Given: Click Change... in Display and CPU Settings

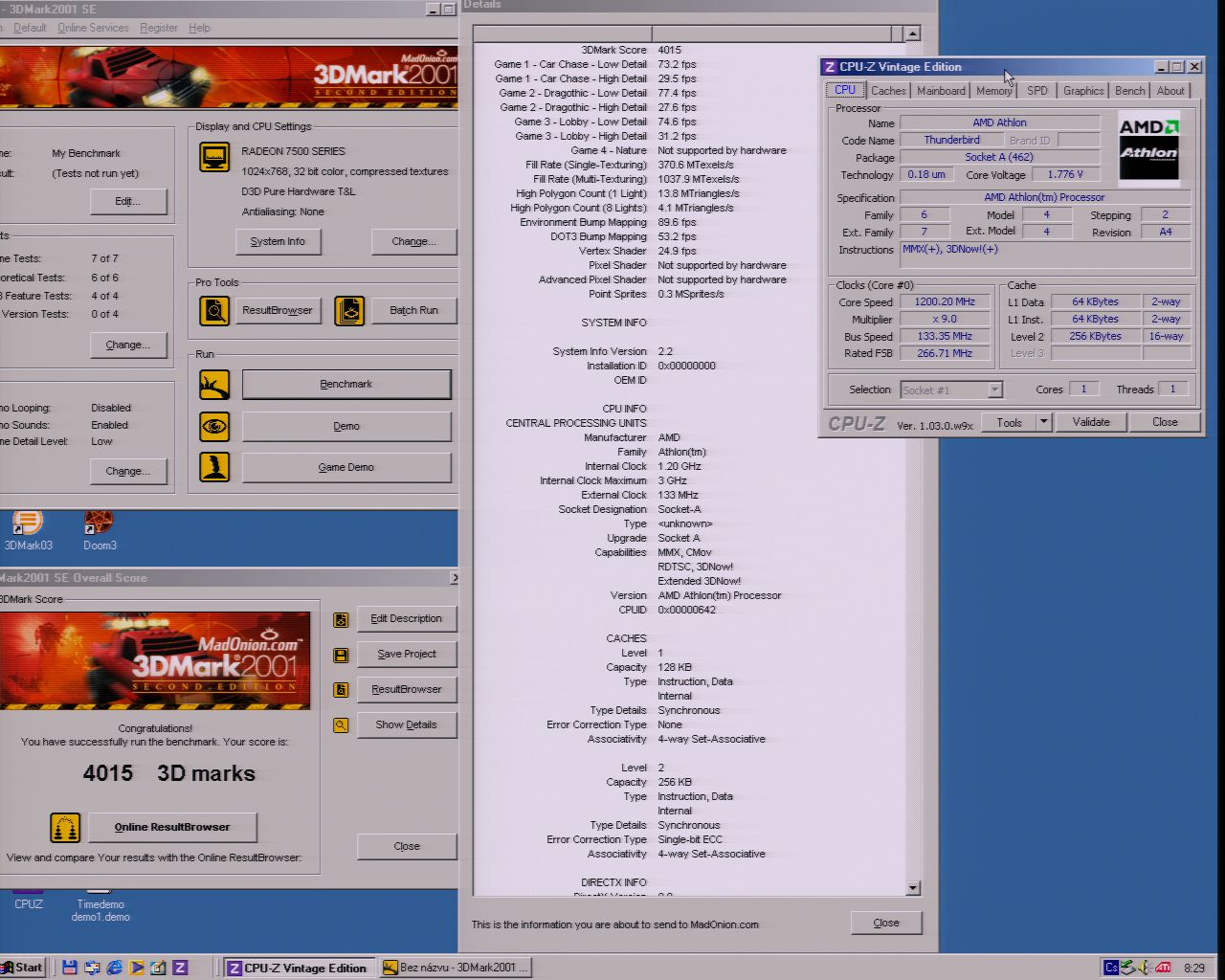Looking at the screenshot, I should click(413, 242).
